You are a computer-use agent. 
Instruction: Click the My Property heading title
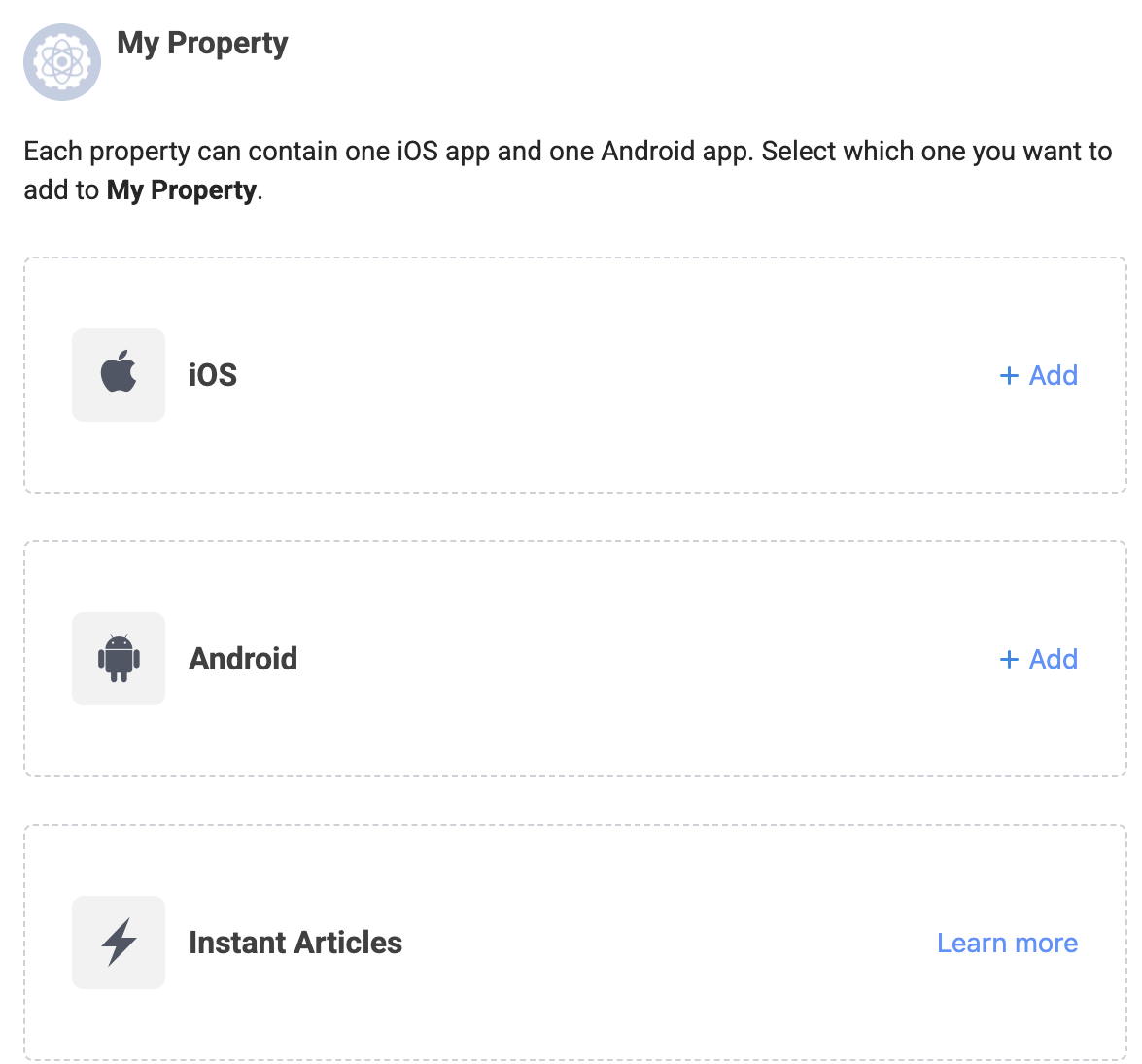[x=202, y=44]
